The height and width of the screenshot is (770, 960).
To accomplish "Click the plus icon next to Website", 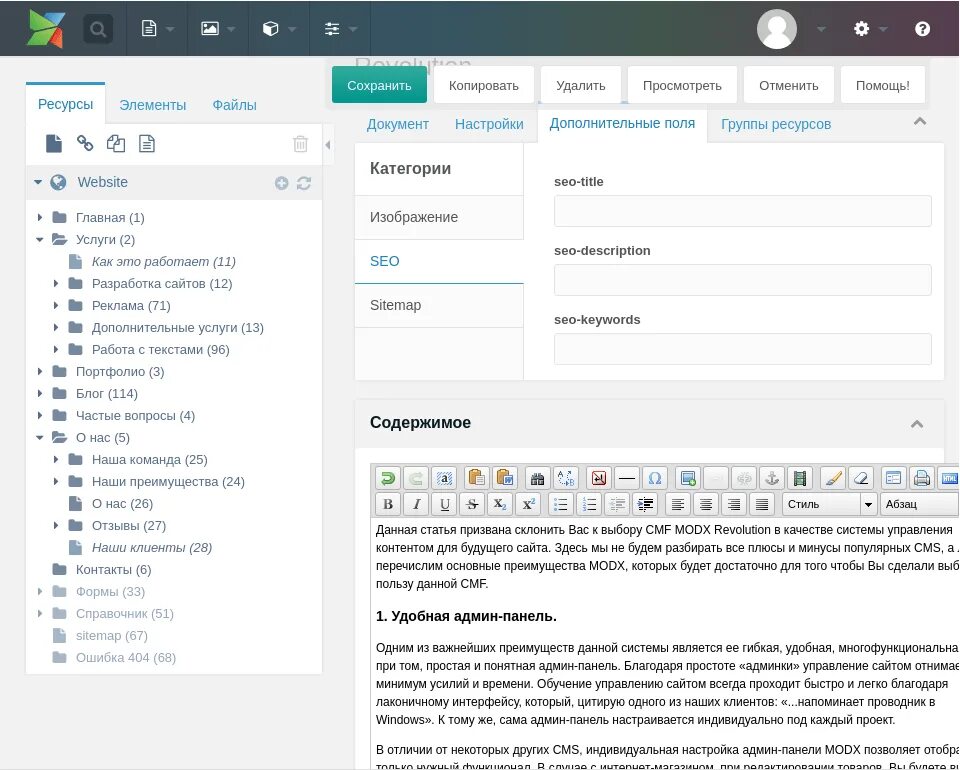I will pyautogui.click(x=281, y=182).
